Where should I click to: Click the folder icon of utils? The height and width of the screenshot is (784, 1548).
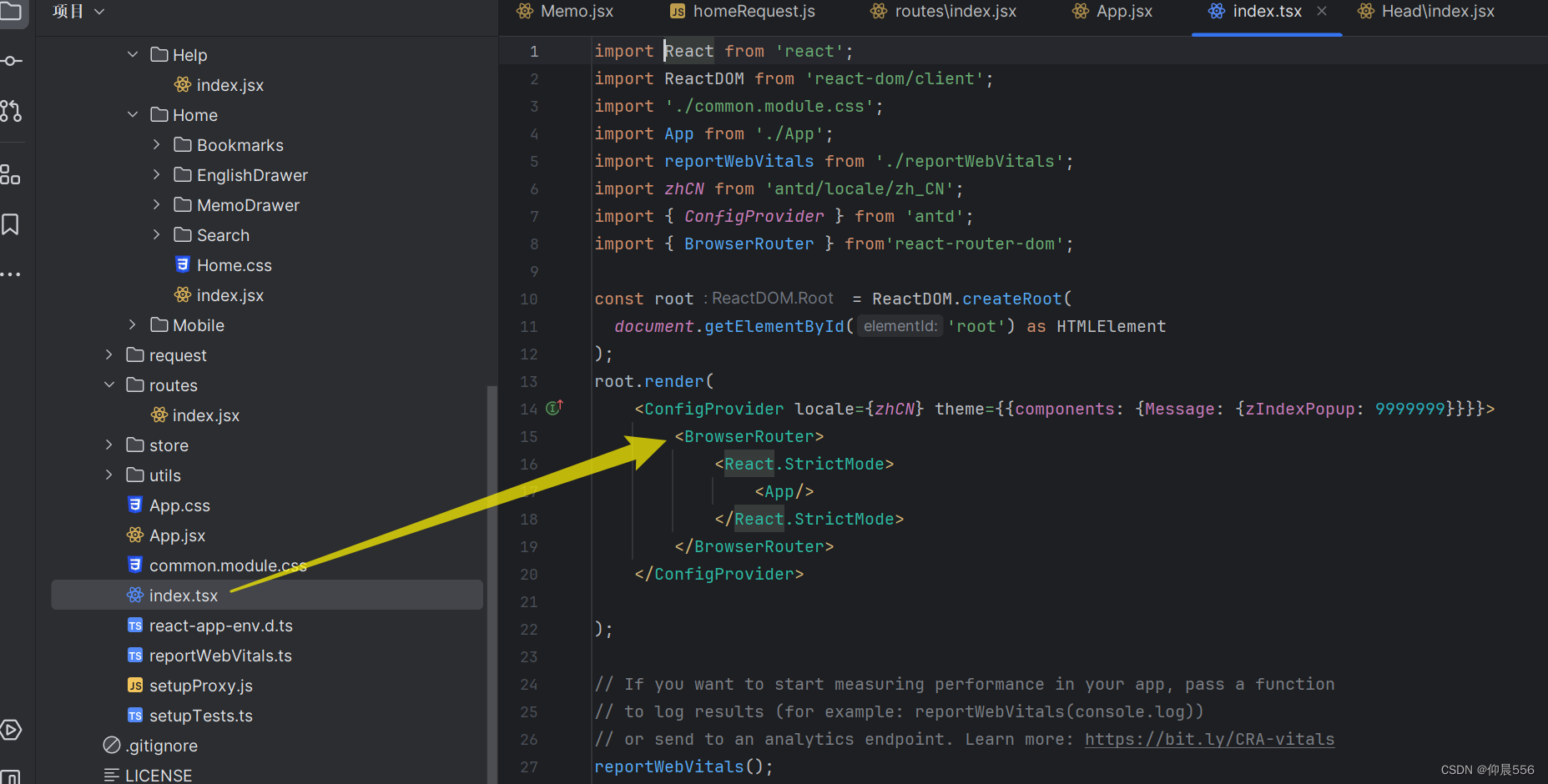[x=135, y=475]
